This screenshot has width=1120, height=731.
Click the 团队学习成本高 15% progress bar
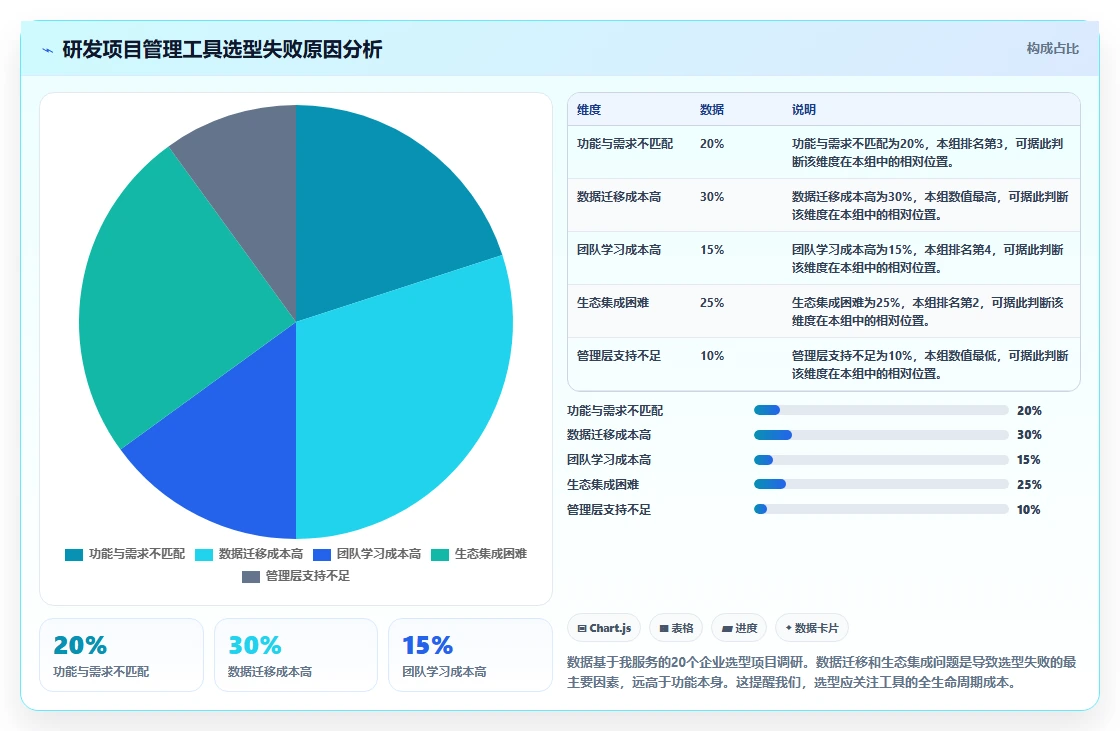881,459
